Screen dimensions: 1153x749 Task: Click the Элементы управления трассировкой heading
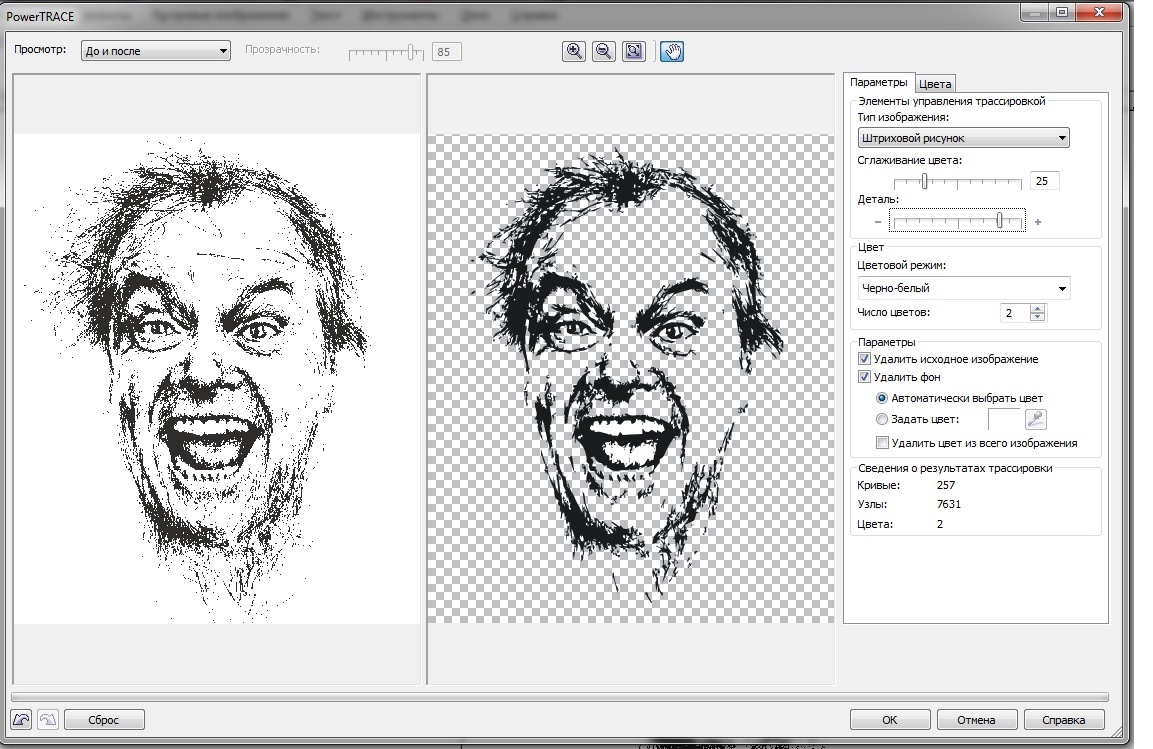(x=952, y=101)
